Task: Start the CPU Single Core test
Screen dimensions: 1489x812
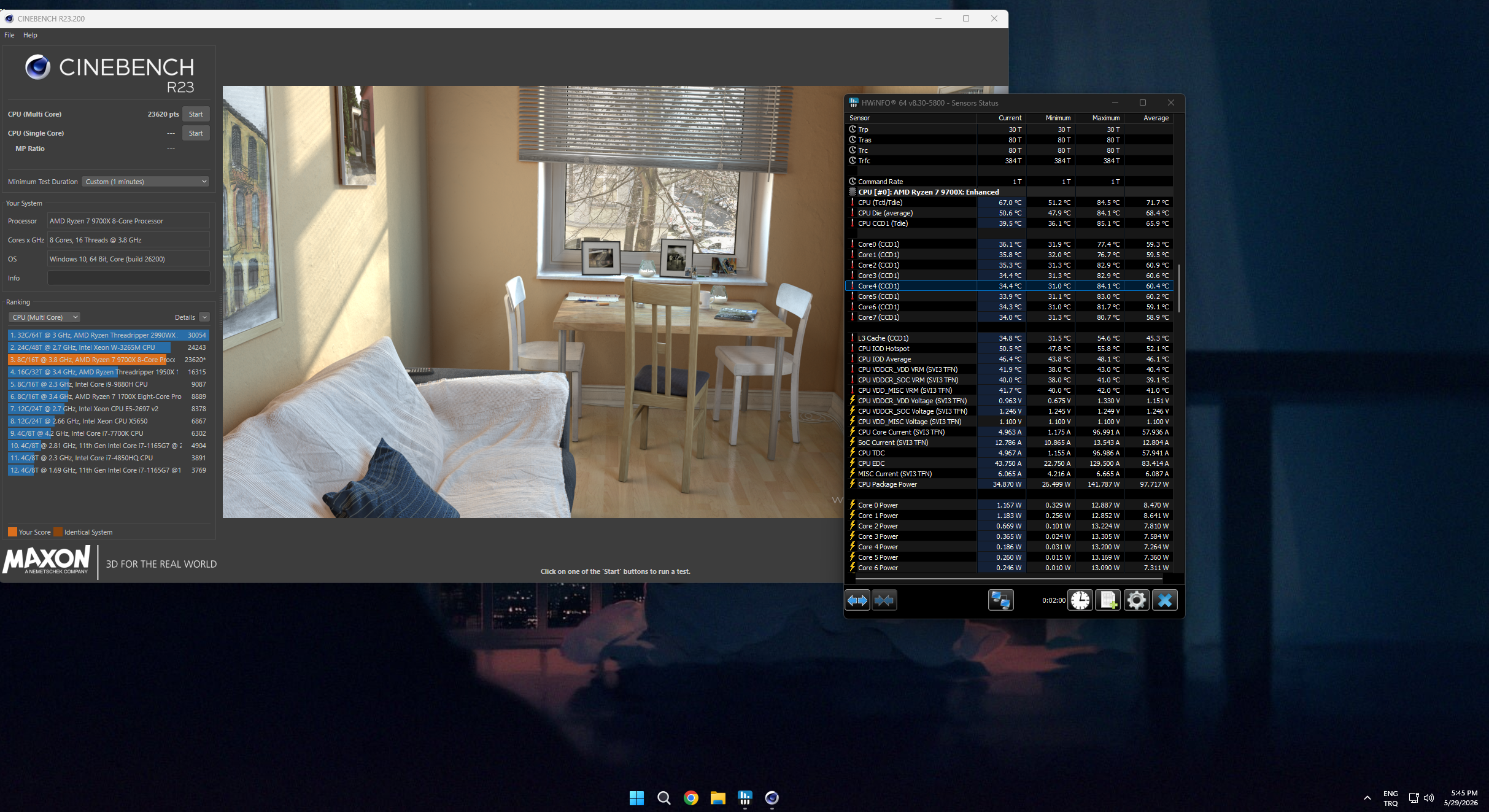Action: 196,133
